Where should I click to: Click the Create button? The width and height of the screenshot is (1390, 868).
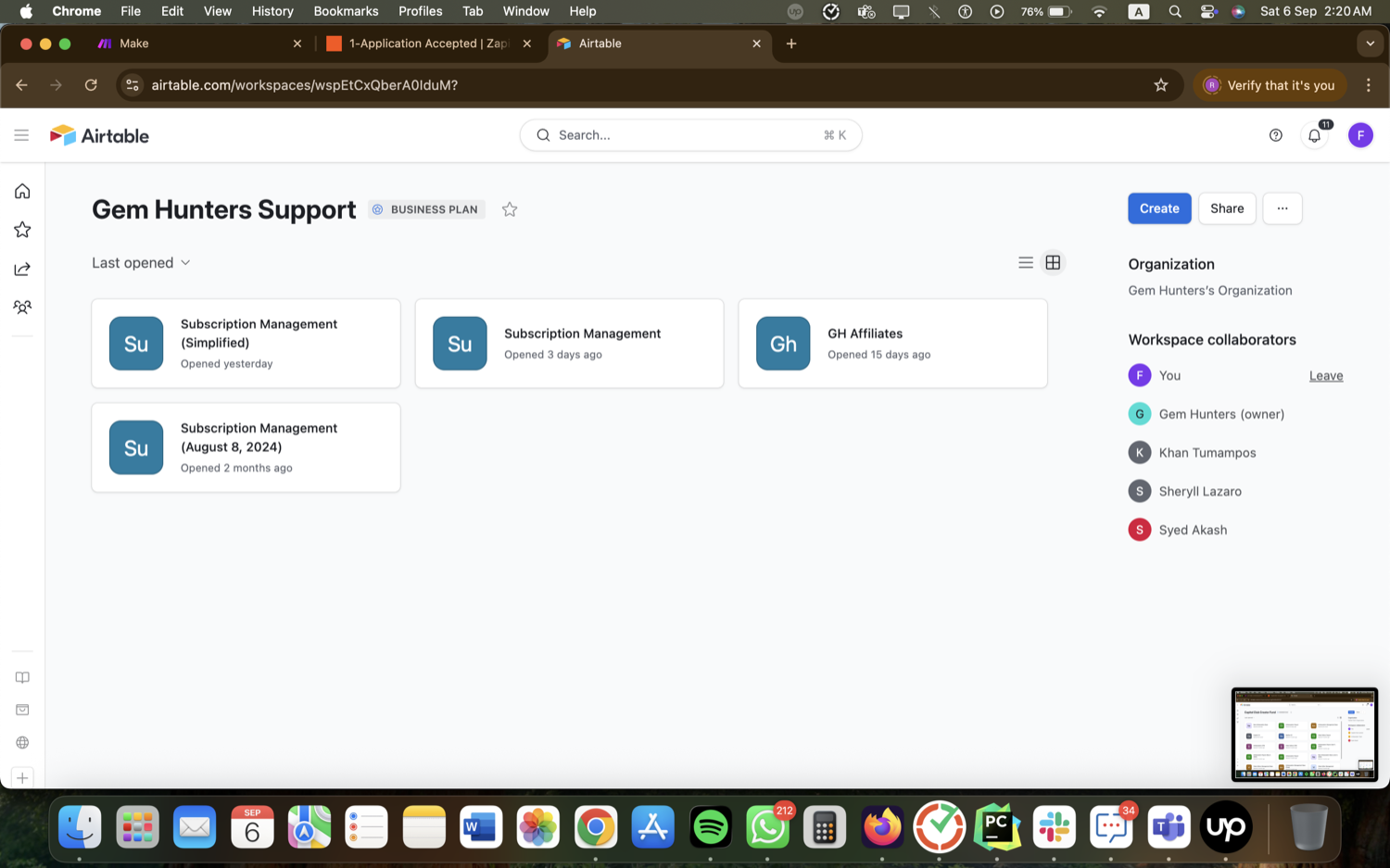click(x=1159, y=208)
